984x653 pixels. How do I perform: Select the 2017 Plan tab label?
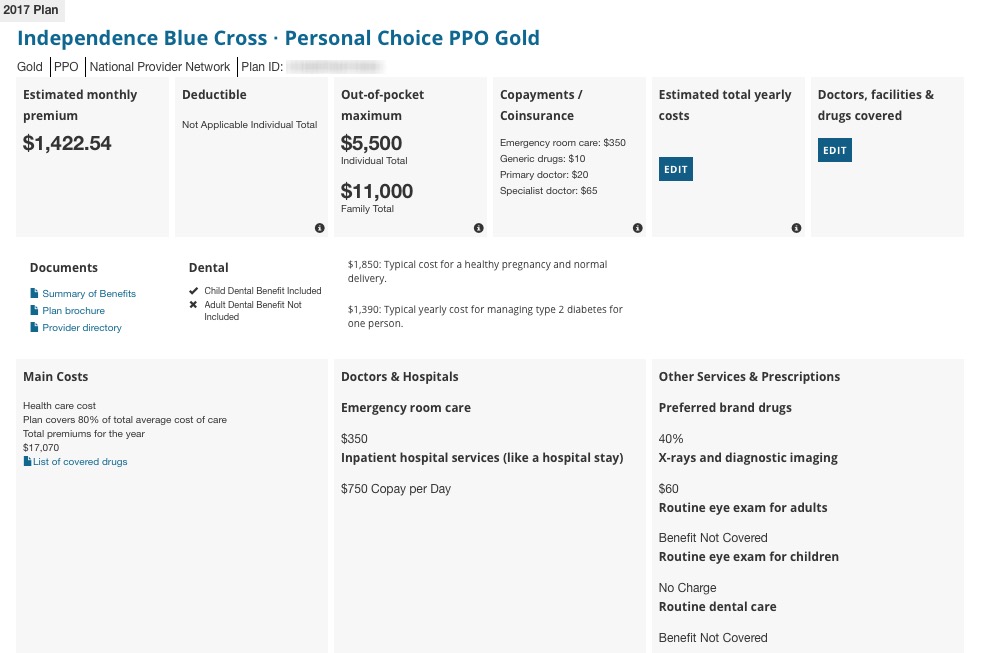(31, 11)
